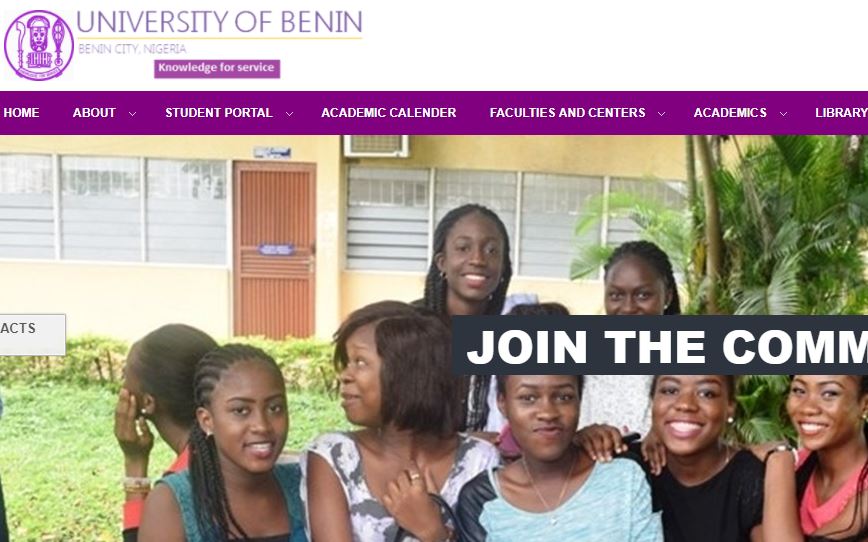Go to FACULTIES AND CENTERS
868x542 pixels.
(x=567, y=113)
